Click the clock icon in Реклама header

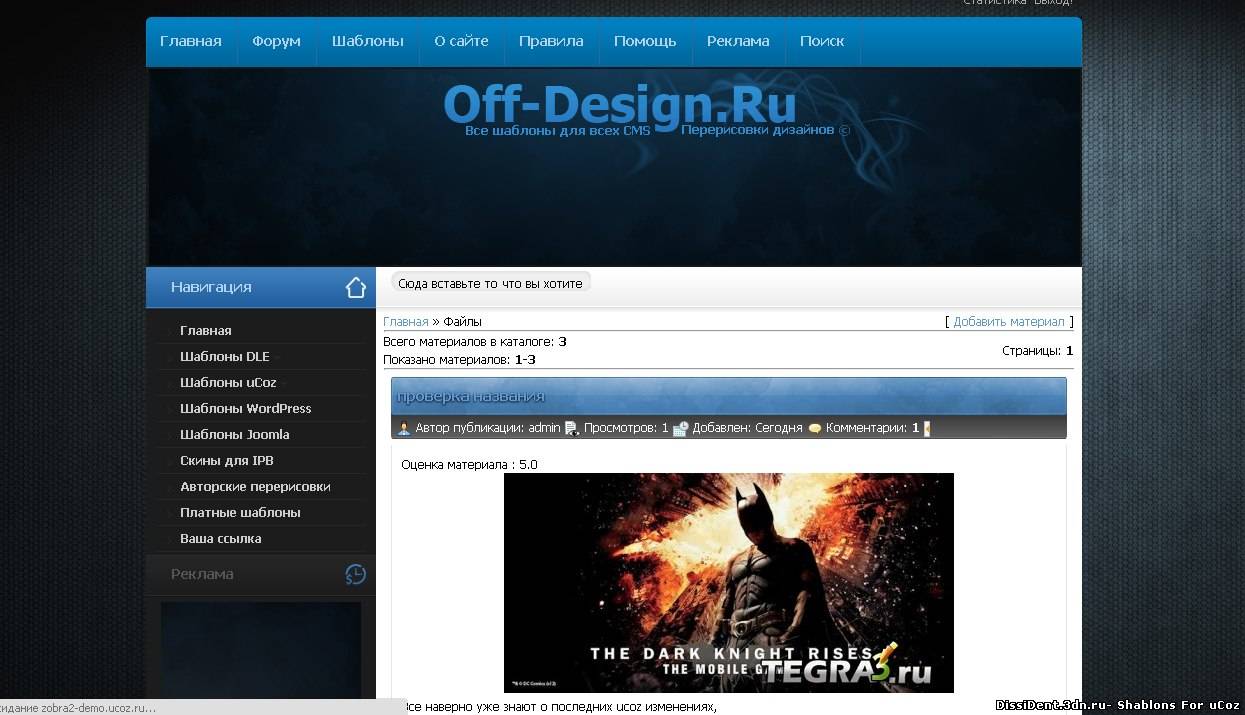pos(356,575)
